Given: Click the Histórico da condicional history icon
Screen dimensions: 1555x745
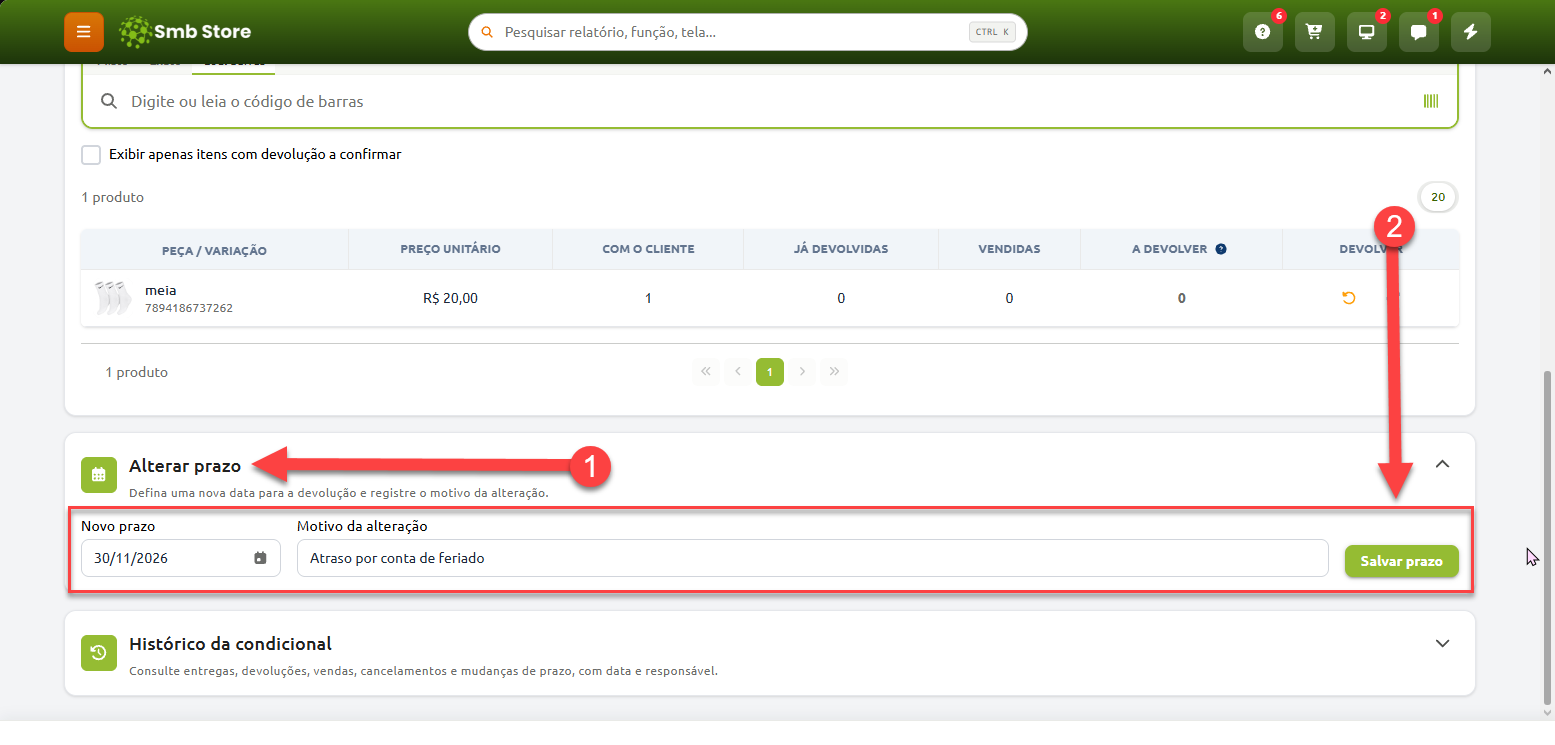Looking at the screenshot, I should point(99,653).
